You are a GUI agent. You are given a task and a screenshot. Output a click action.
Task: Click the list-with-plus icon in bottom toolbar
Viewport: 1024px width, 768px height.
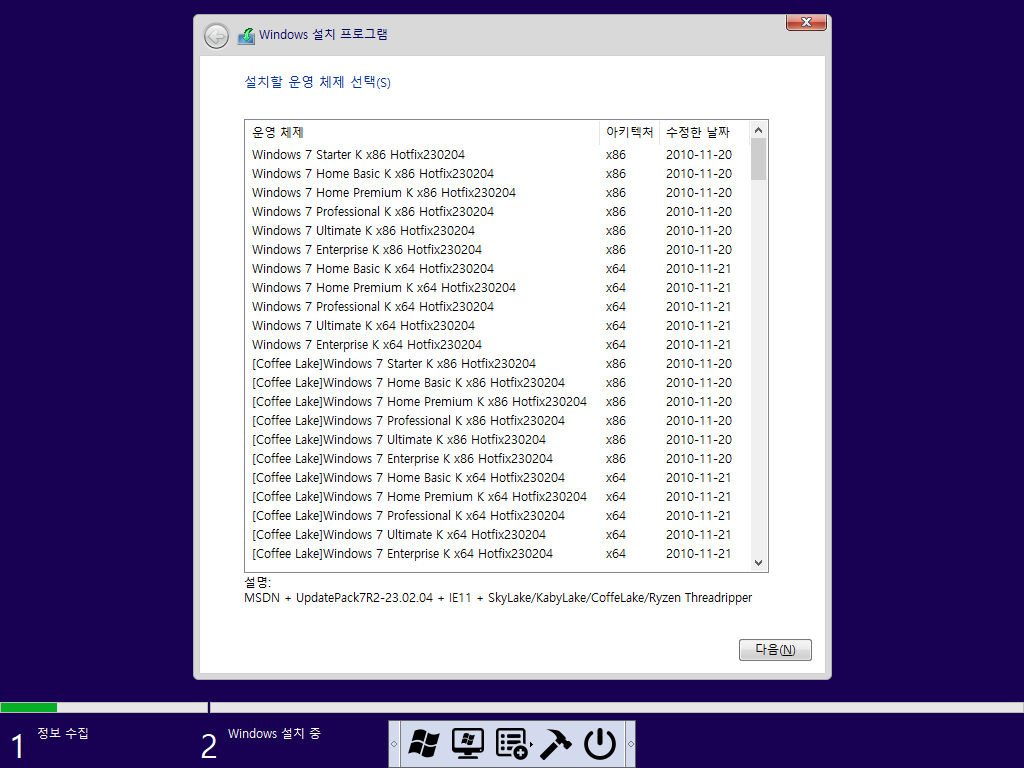coord(513,744)
